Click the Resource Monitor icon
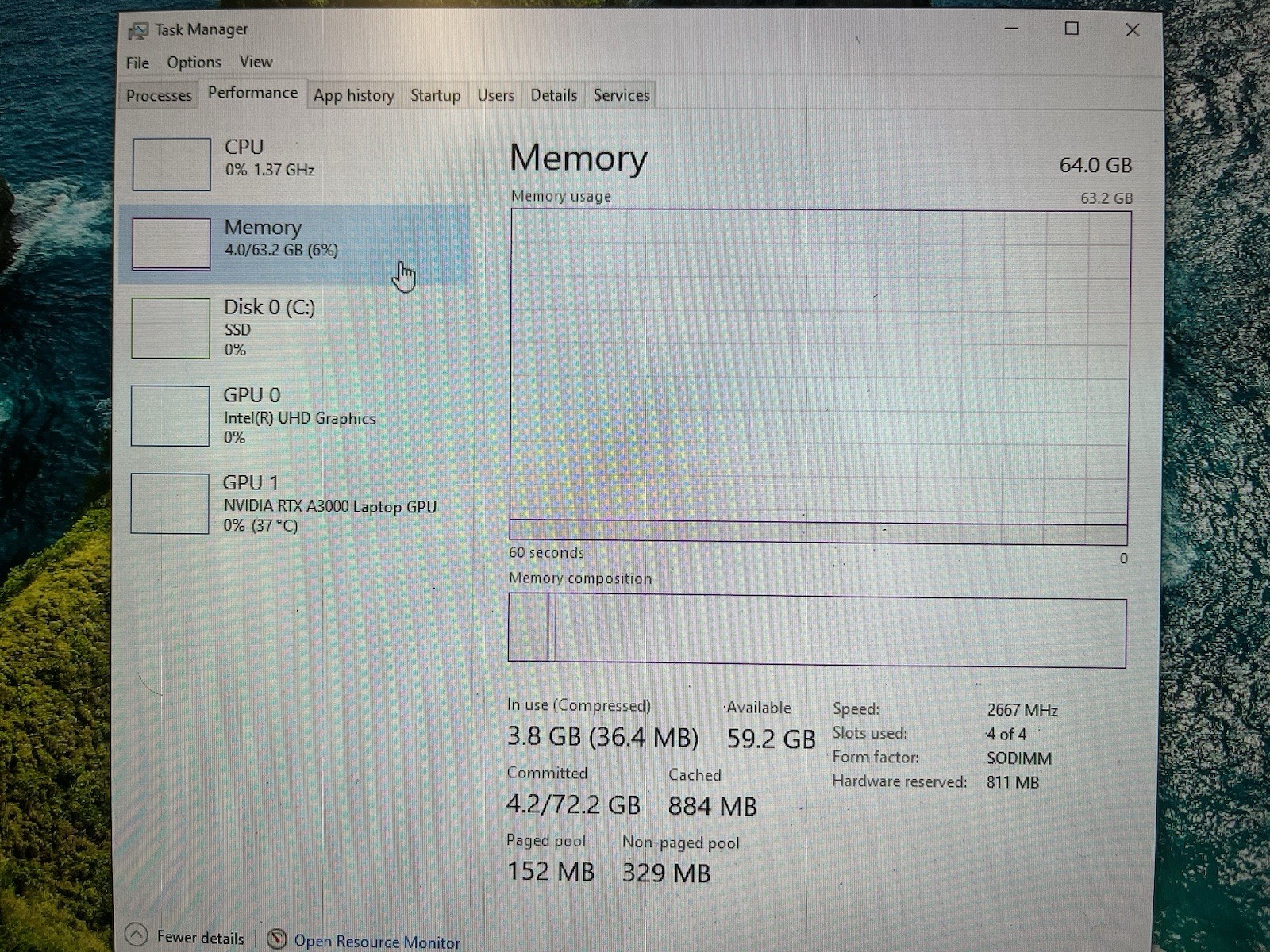Image resolution: width=1270 pixels, height=952 pixels. pyautogui.click(x=276, y=939)
